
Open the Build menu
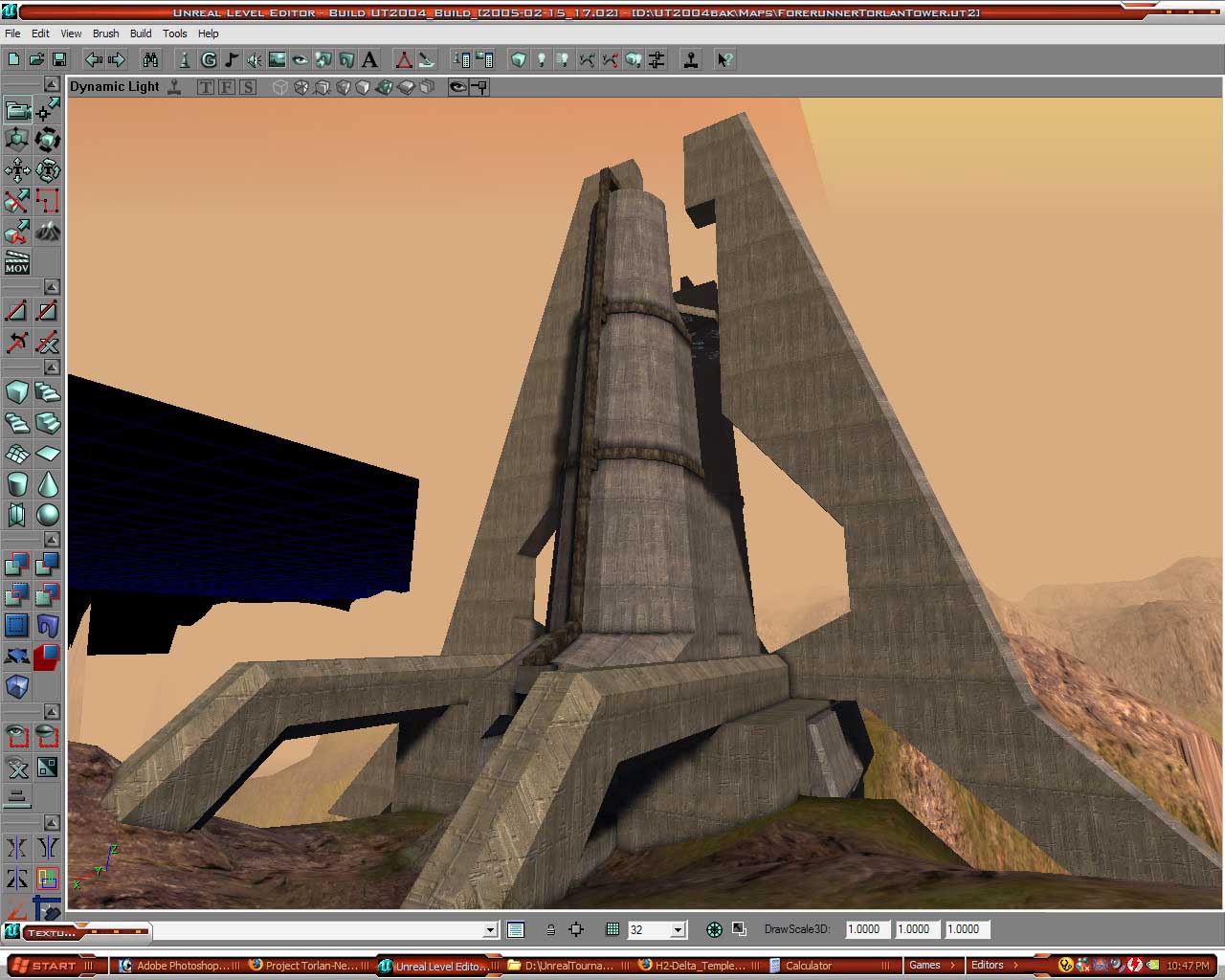[x=141, y=33]
